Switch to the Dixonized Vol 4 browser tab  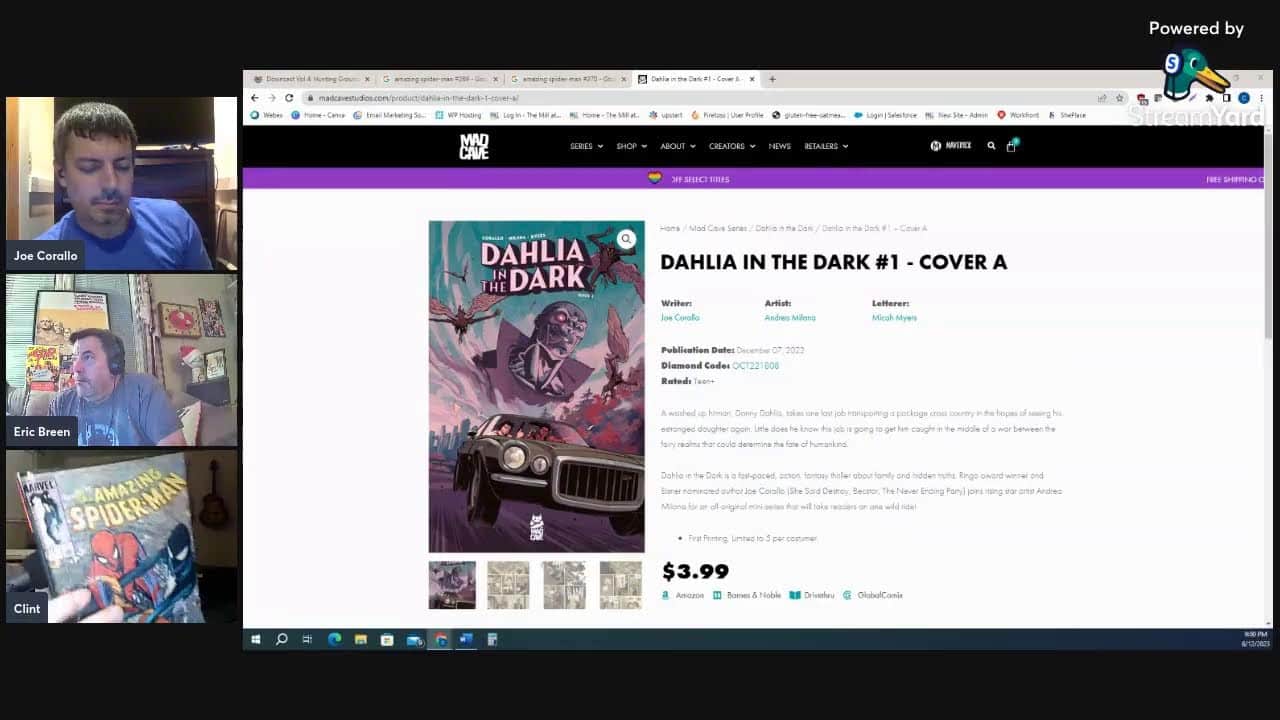[x=308, y=79]
